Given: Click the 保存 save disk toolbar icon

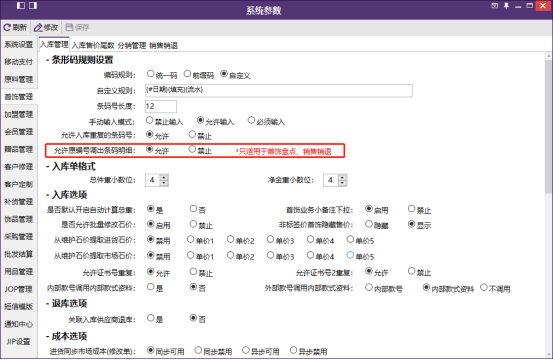Looking at the screenshot, I should coord(69,28).
